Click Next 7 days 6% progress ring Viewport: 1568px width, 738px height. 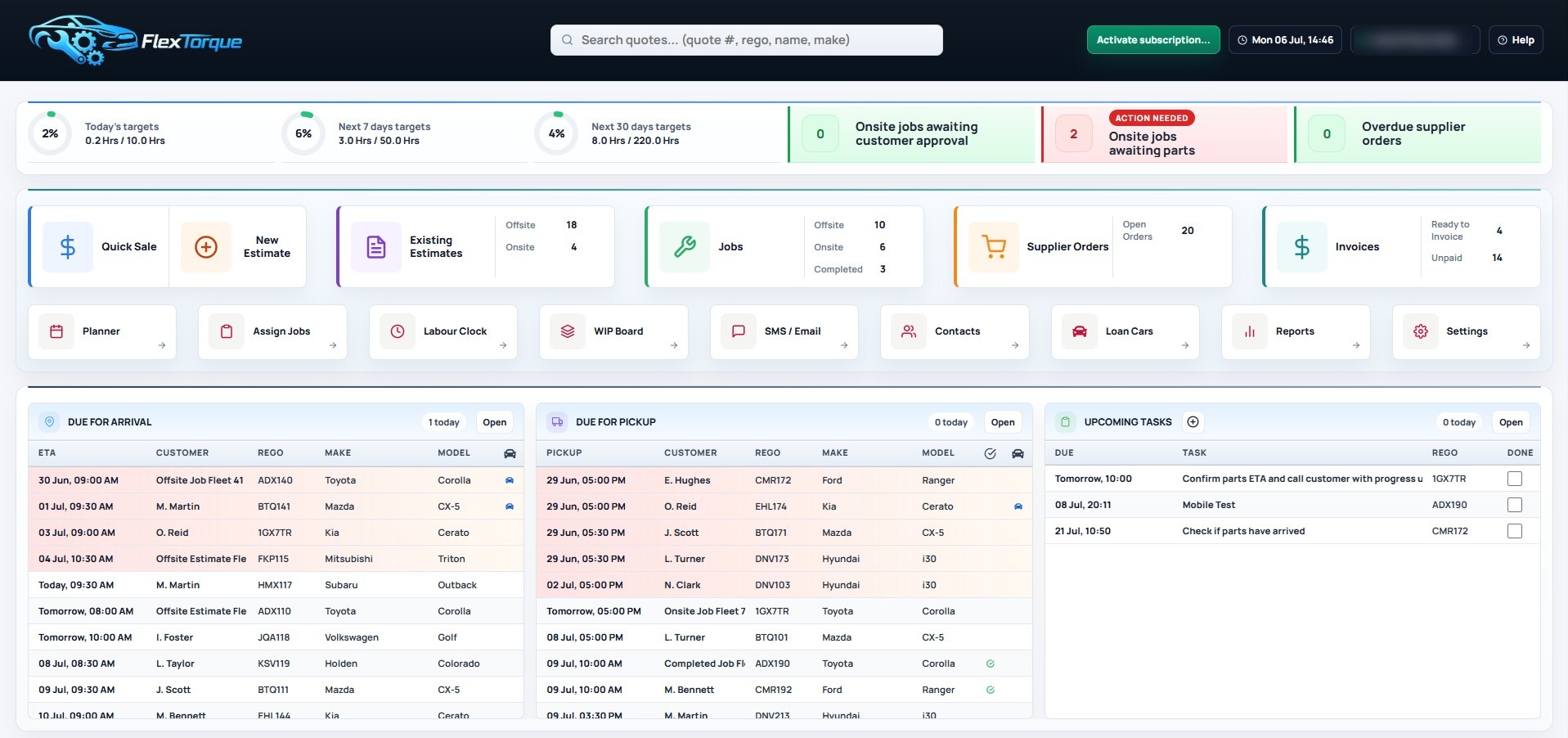point(303,133)
